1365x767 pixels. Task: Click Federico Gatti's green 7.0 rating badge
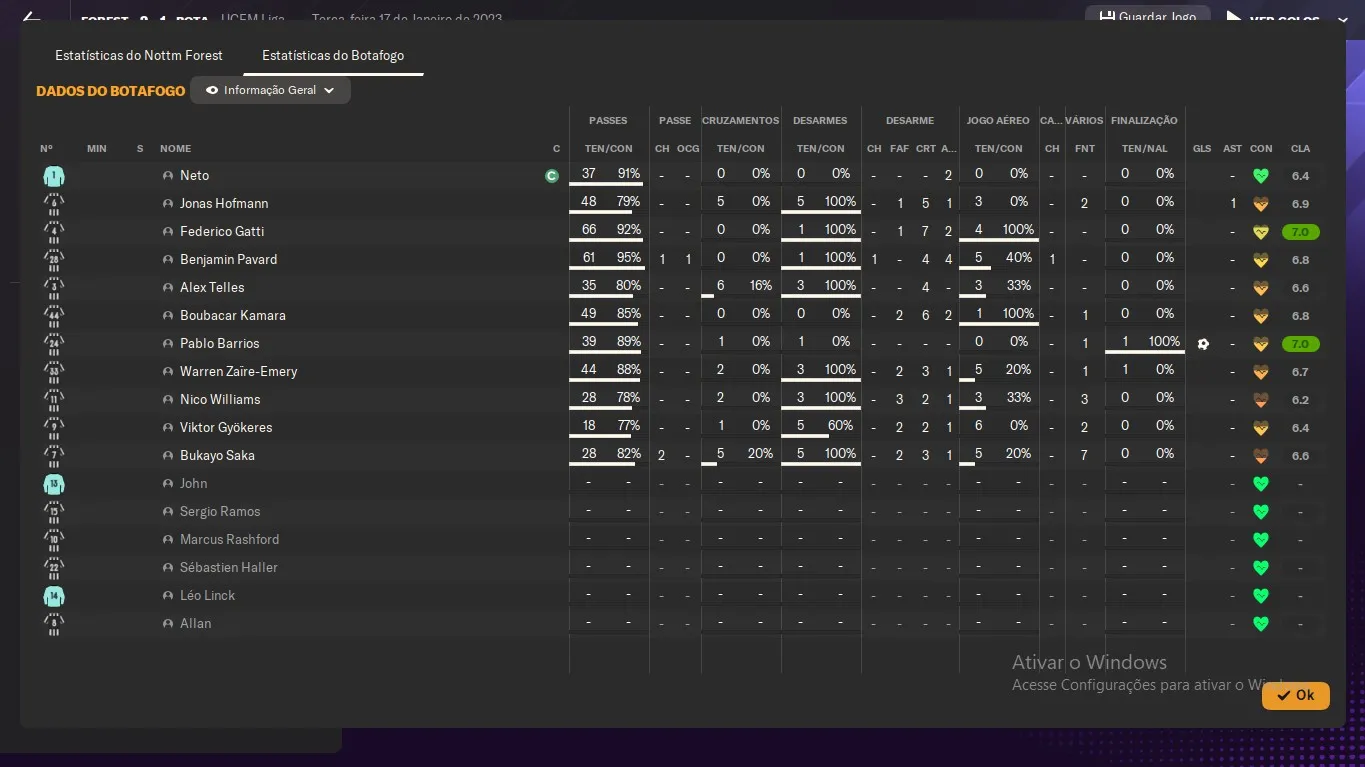pyautogui.click(x=1300, y=232)
